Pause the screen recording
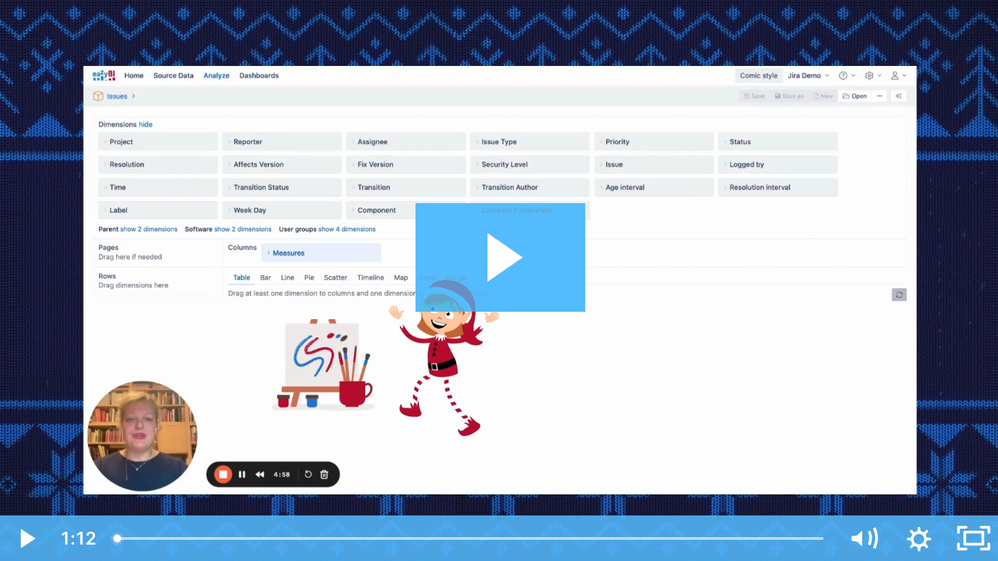998x561 pixels. [x=242, y=474]
